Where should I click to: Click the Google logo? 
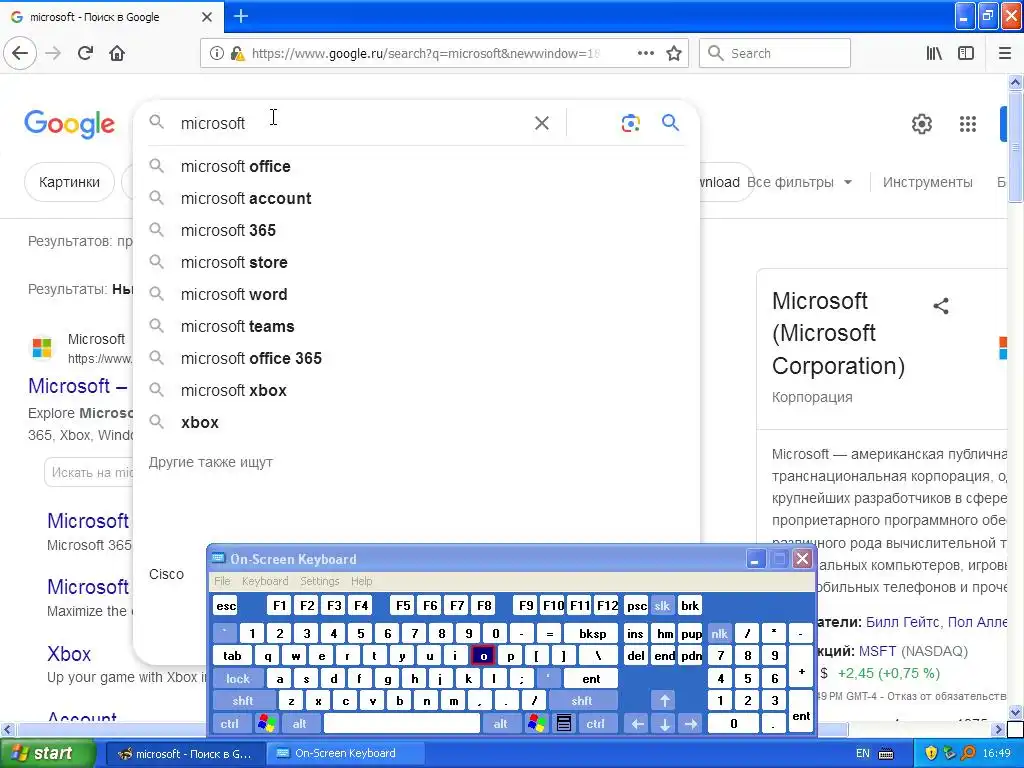point(69,123)
